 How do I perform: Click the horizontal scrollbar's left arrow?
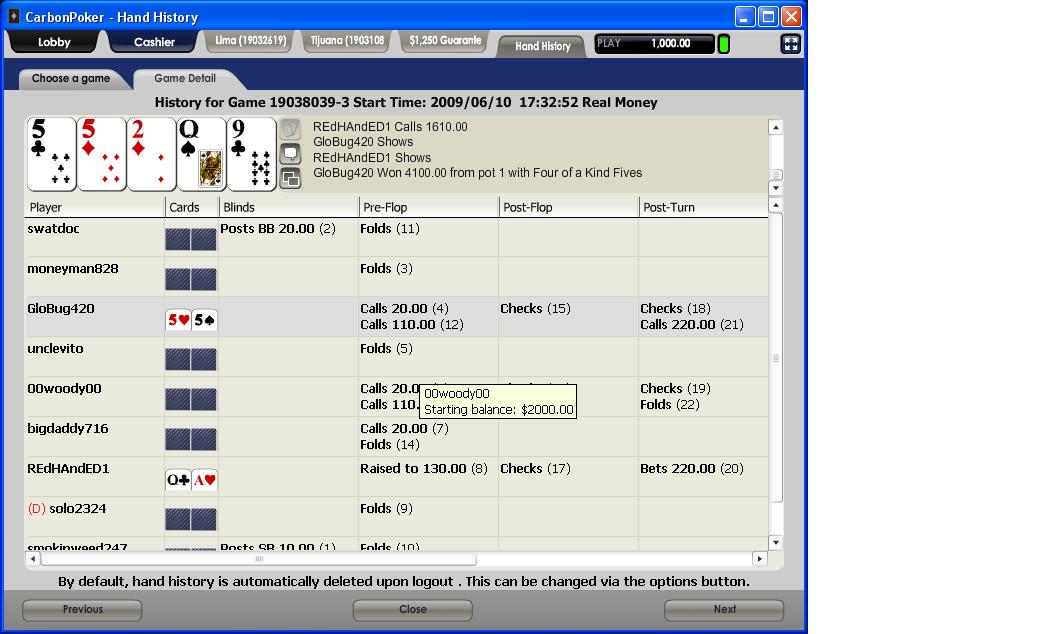click(33, 559)
